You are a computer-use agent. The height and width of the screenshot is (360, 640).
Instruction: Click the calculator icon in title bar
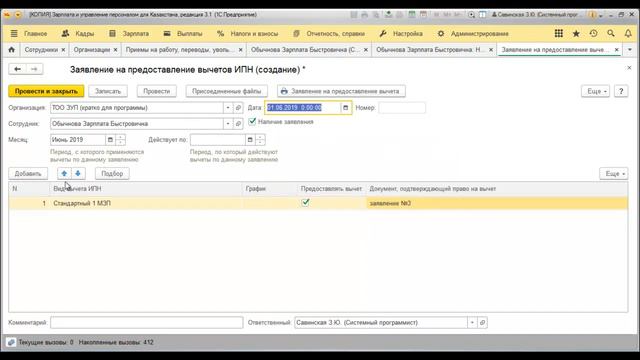412,15
